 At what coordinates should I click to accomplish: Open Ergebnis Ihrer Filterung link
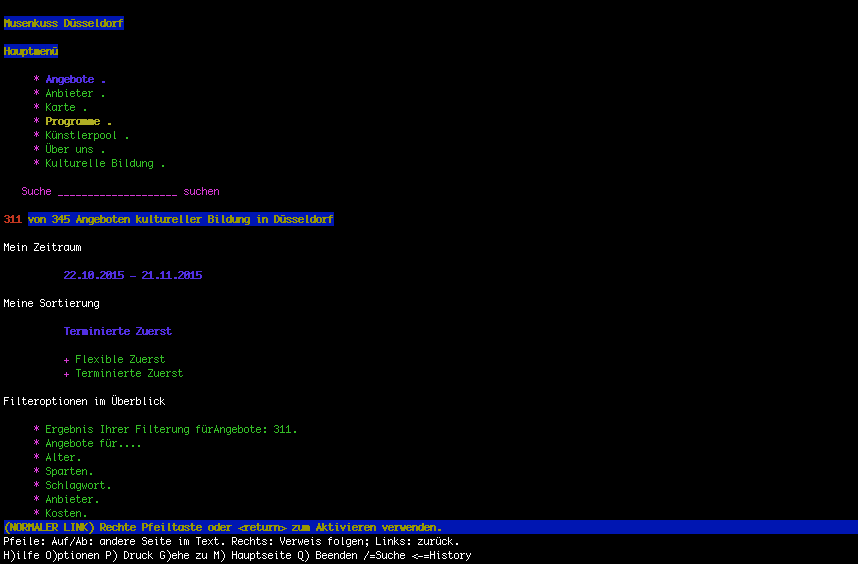click(x=170, y=429)
